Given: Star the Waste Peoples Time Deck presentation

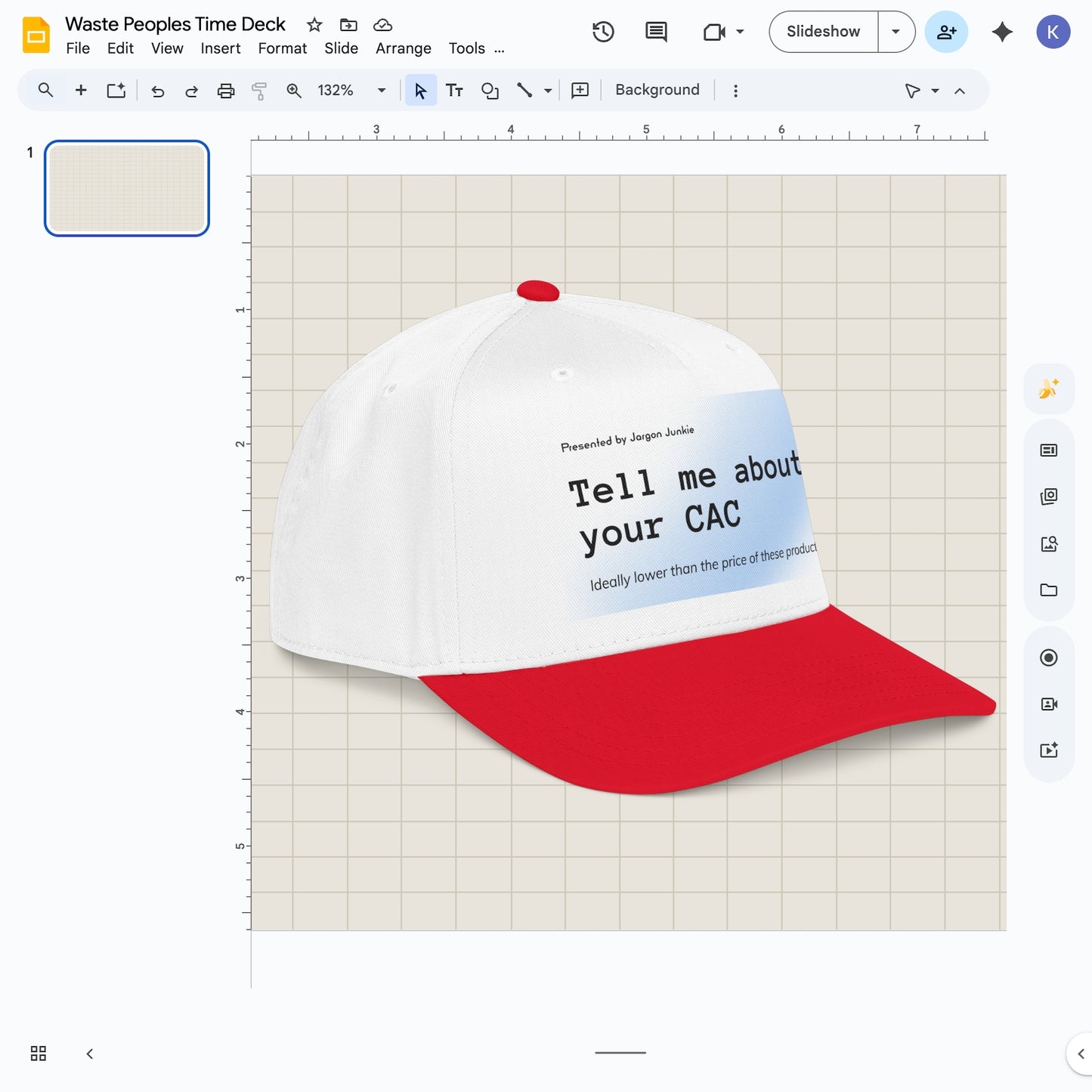Looking at the screenshot, I should [314, 23].
